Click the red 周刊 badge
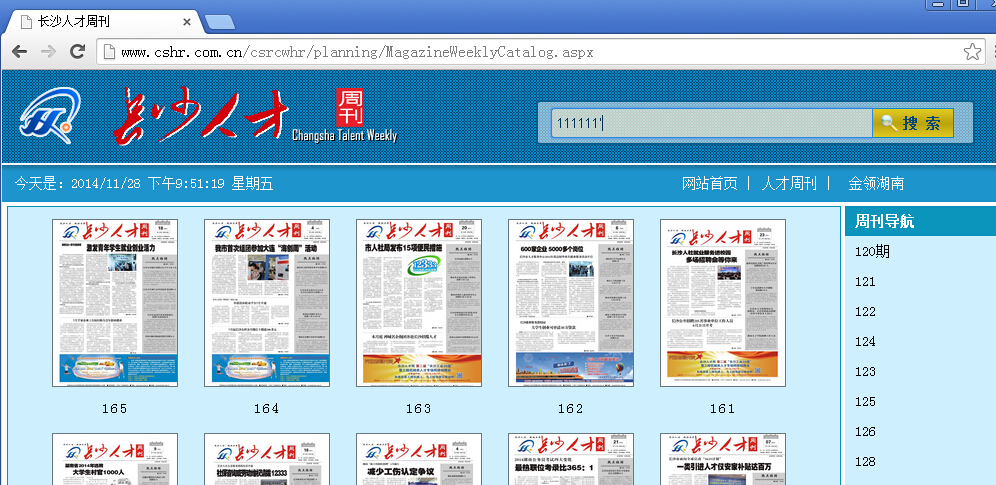 point(350,107)
